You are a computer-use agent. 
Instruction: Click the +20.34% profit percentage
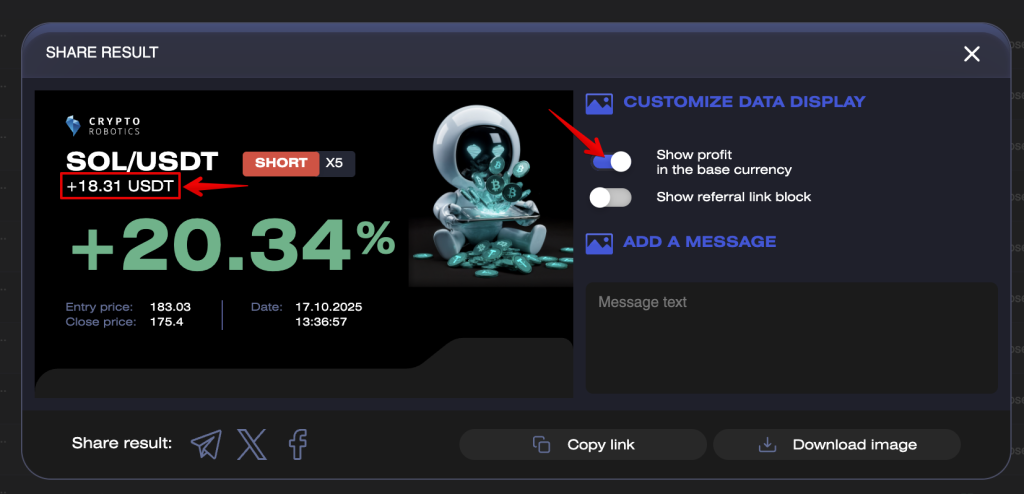pos(231,246)
